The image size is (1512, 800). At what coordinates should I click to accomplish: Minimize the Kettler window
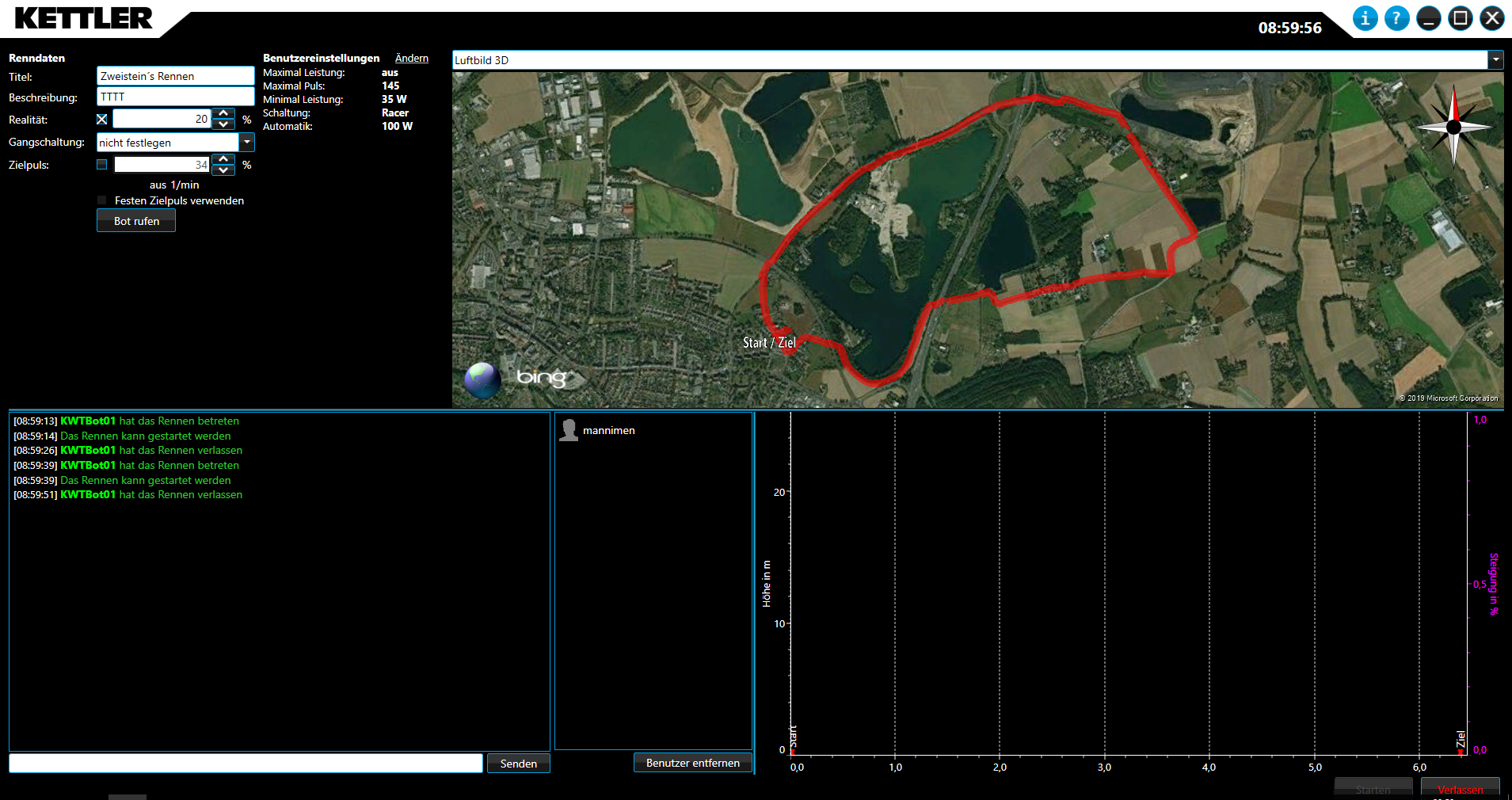(x=1428, y=18)
